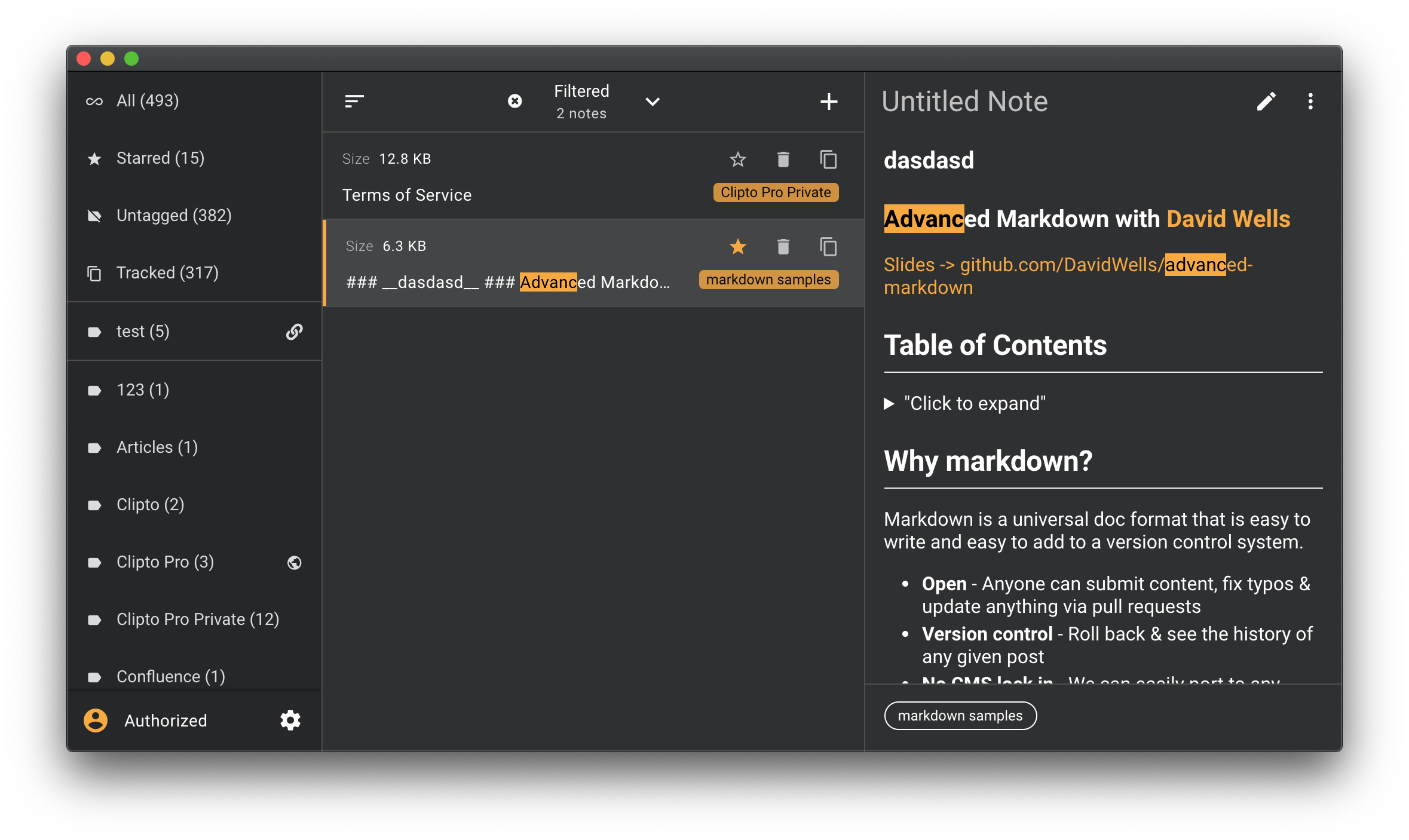Screen dimensions: 1409x840
Task: Open the Clipto Pro Private tag
Action: point(197,620)
